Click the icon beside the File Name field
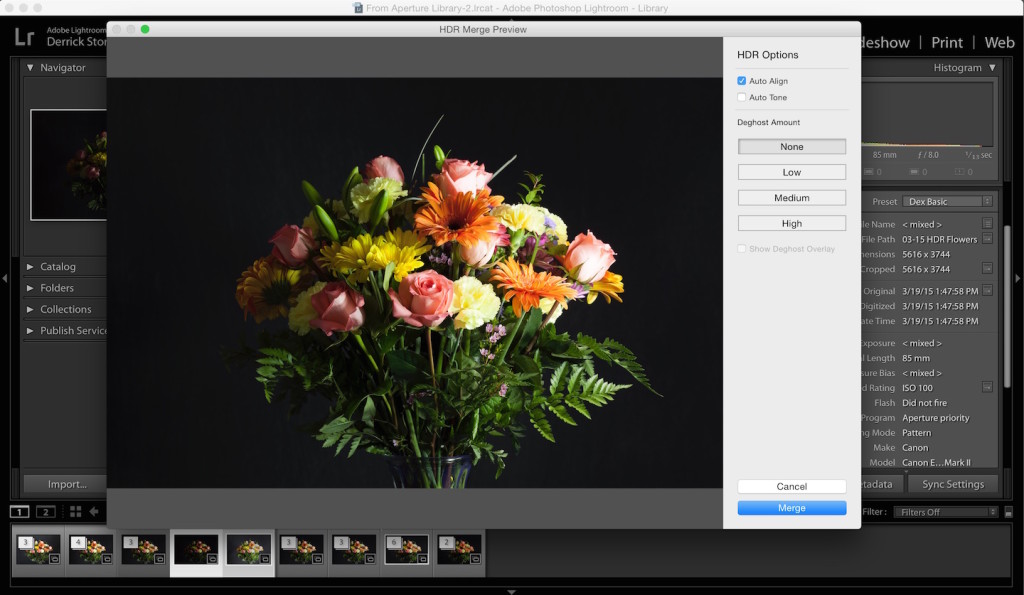 click(x=987, y=224)
